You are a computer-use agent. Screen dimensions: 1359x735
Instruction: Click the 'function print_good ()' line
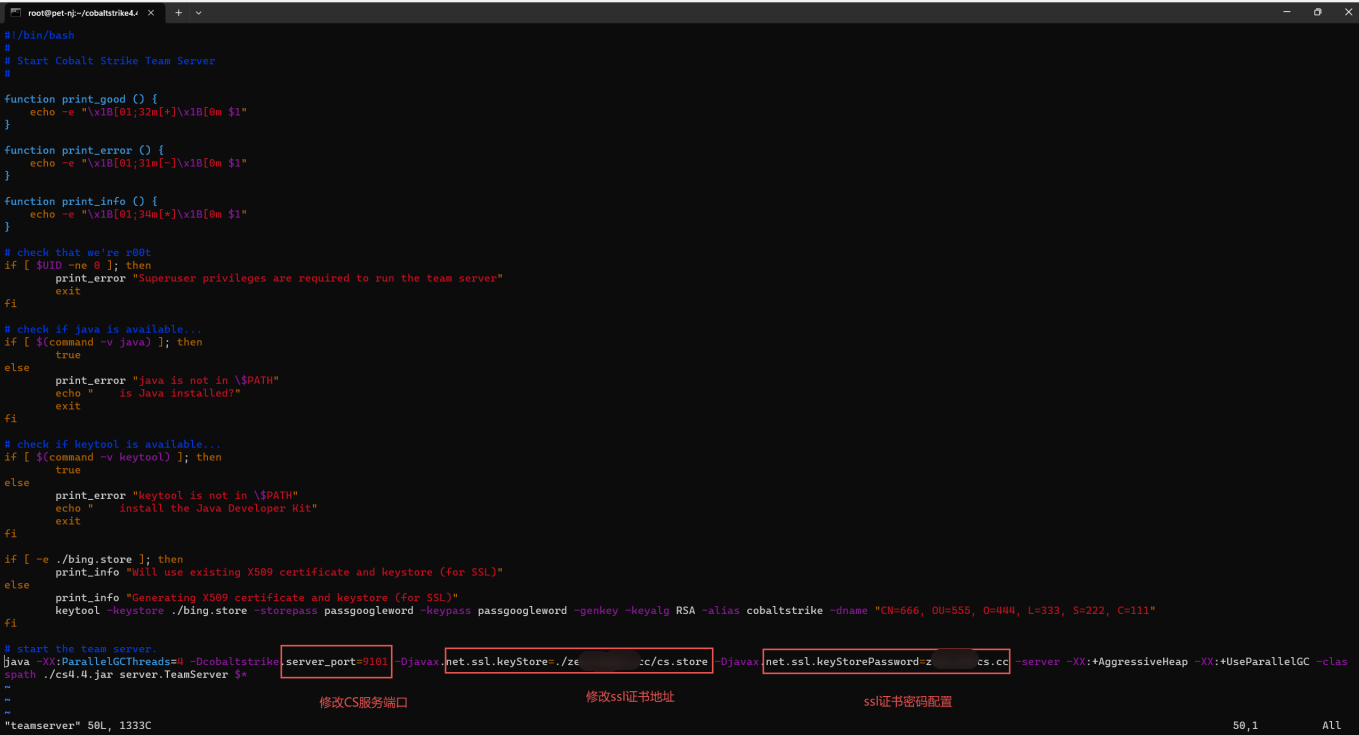pos(80,99)
